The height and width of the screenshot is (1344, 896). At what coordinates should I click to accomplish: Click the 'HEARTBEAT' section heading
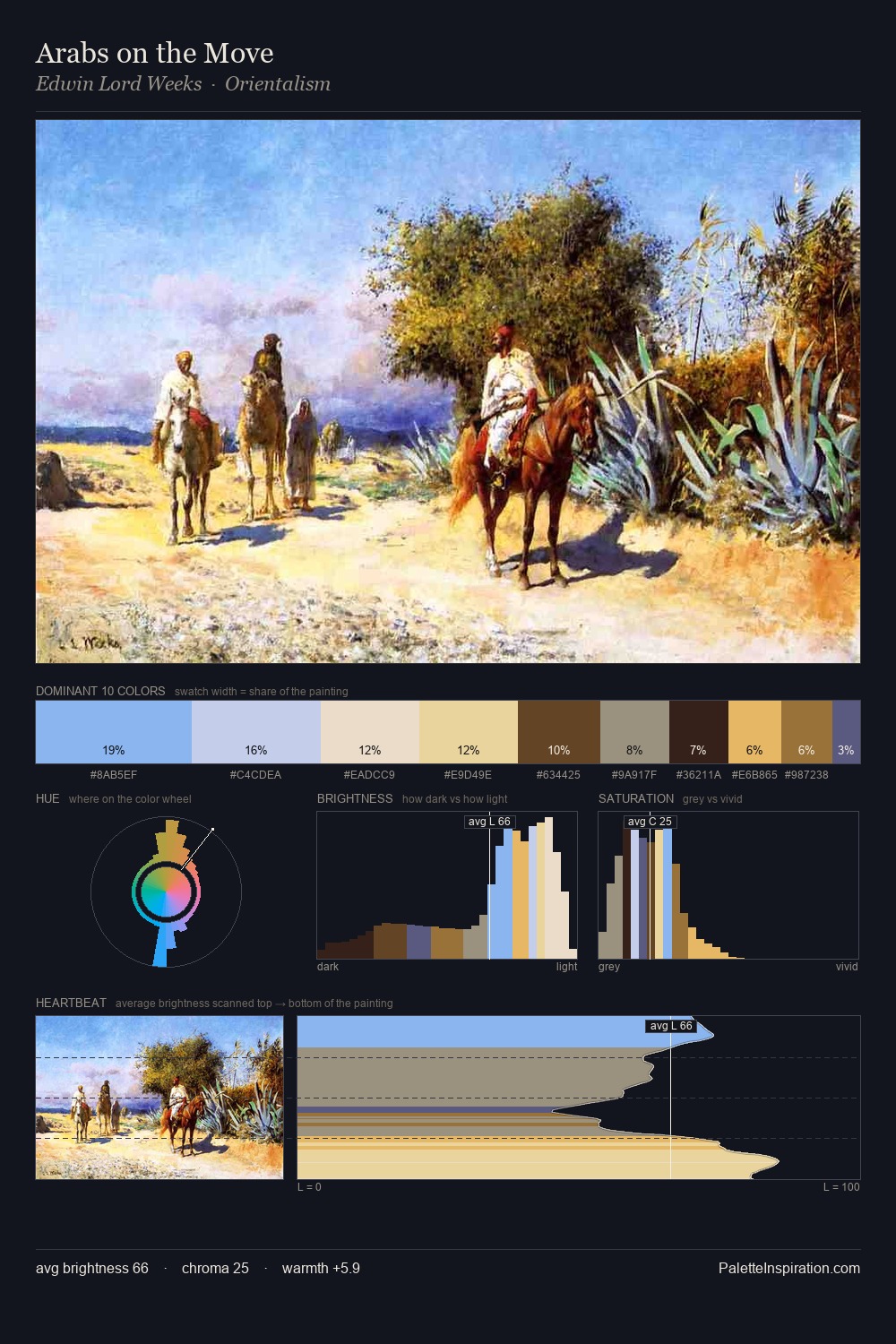click(x=71, y=1003)
